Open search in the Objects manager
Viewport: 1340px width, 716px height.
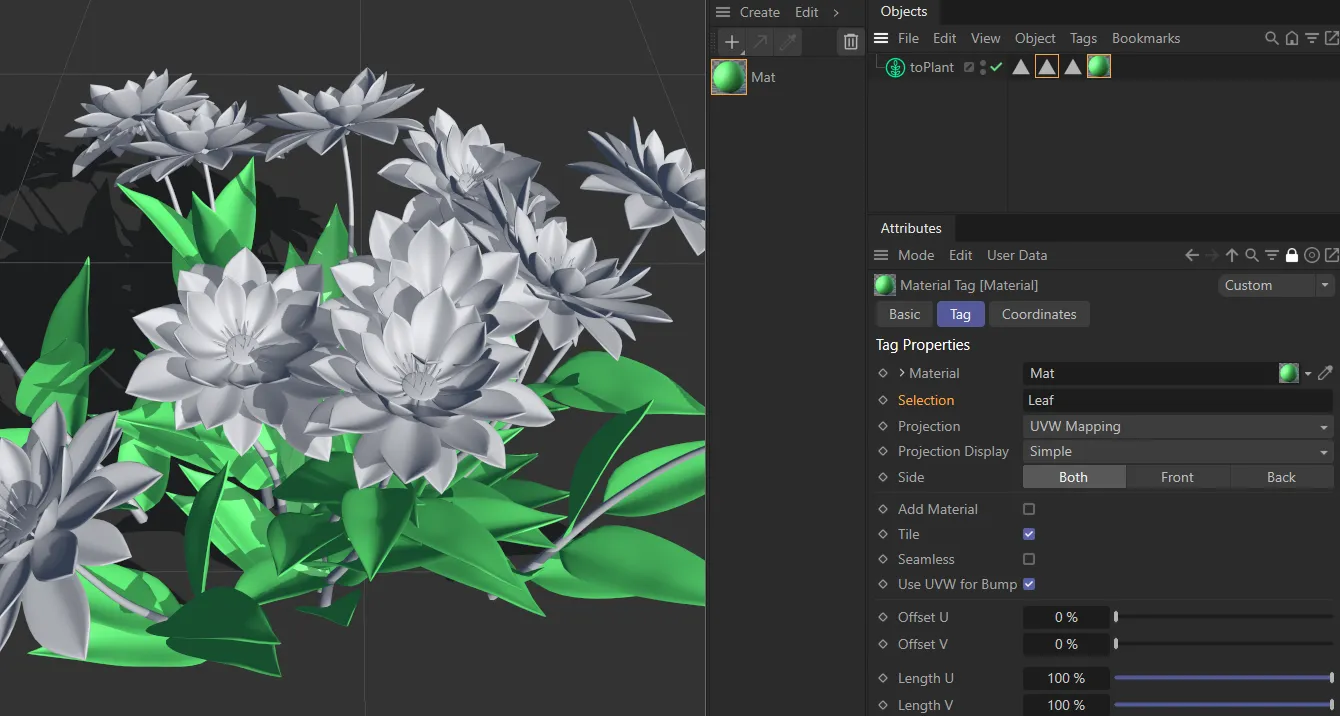pyautogui.click(x=1270, y=38)
